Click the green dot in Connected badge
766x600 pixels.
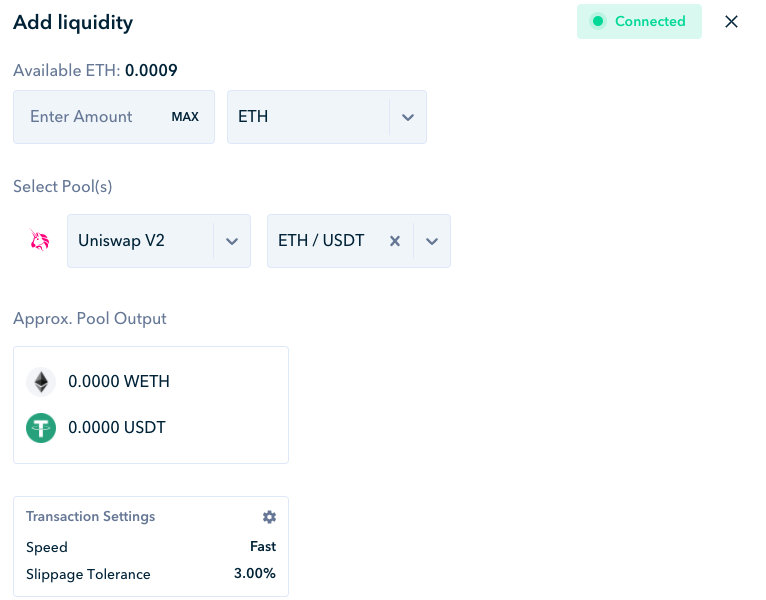coord(599,21)
